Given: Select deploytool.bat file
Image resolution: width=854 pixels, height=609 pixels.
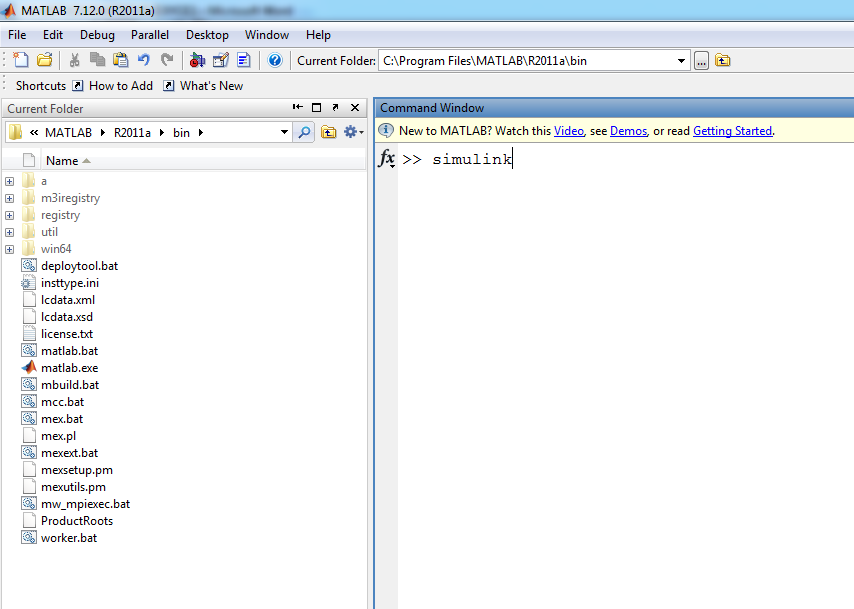Looking at the screenshot, I should click(80, 266).
